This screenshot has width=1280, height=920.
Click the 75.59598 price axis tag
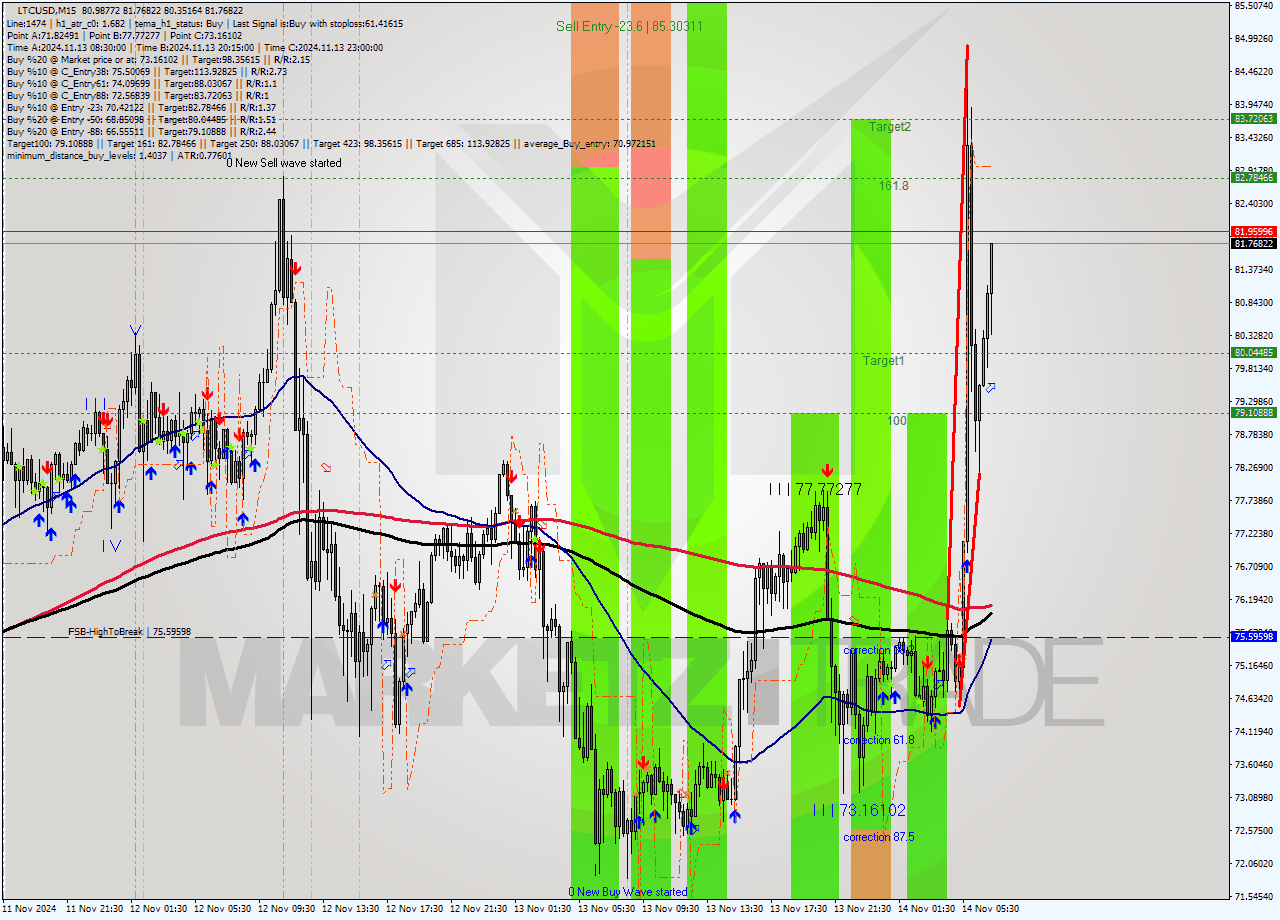coord(1253,636)
